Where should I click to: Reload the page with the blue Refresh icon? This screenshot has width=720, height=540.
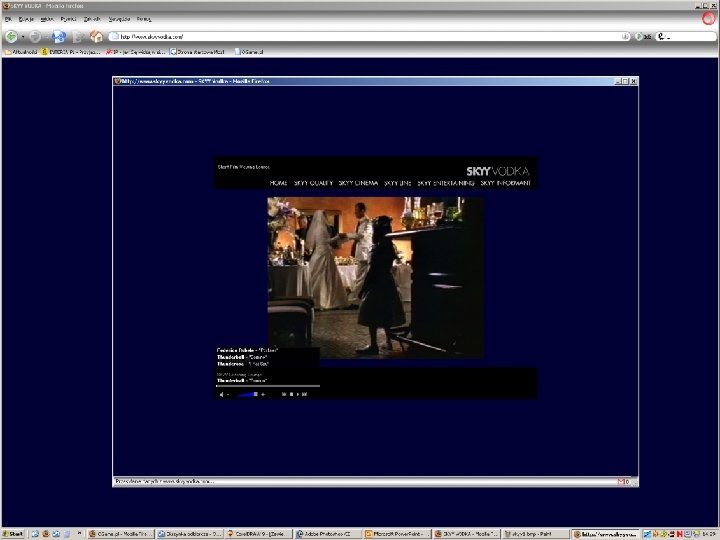point(59,37)
